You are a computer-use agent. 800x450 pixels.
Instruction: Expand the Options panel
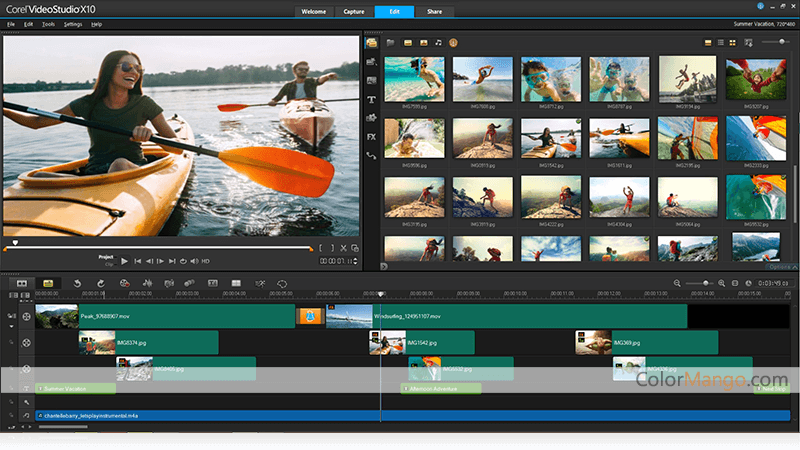coord(781,266)
